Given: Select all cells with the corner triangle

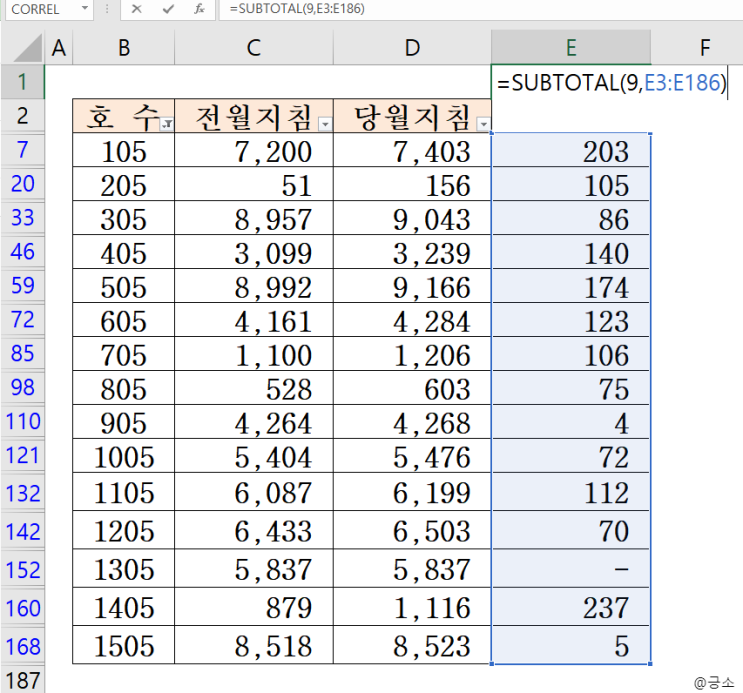Looking at the screenshot, I should click(x=26, y=47).
